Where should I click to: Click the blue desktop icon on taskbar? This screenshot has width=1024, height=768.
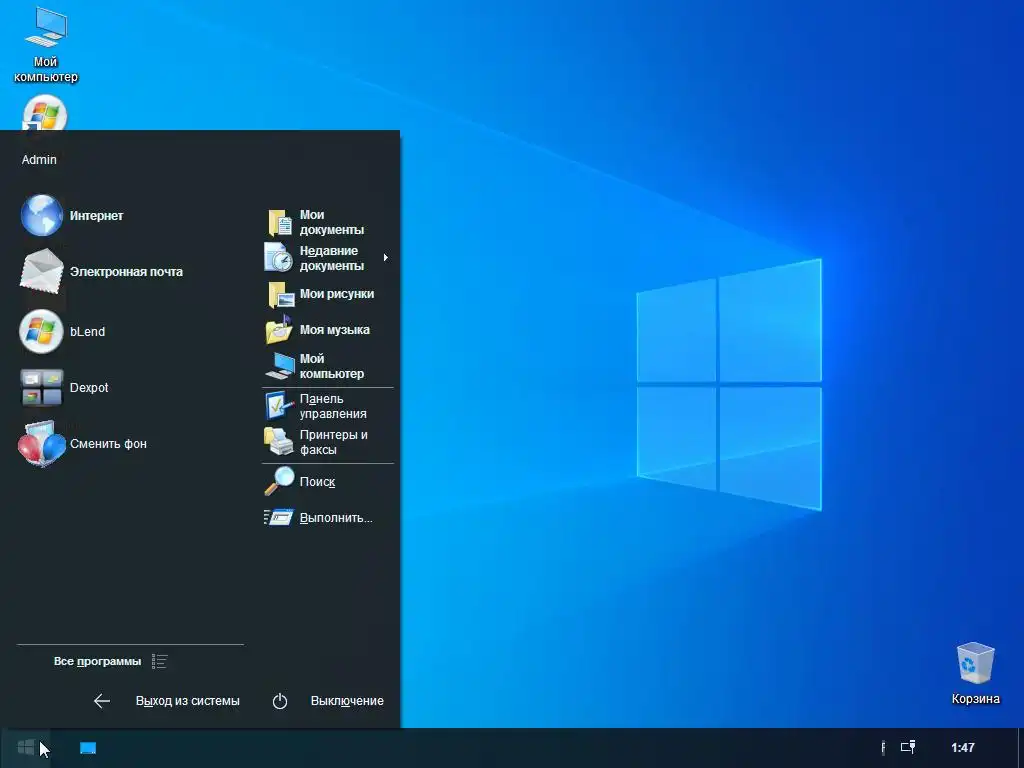pyautogui.click(x=88, y=748)
